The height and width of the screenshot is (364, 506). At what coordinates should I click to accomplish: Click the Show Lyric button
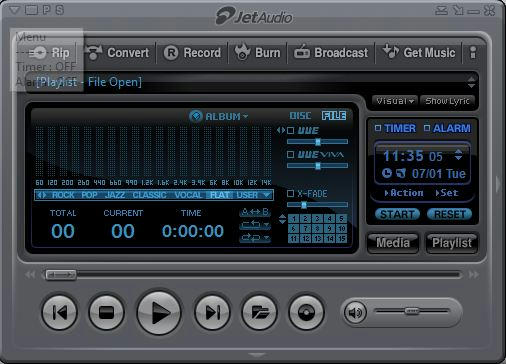pos(447,101)
